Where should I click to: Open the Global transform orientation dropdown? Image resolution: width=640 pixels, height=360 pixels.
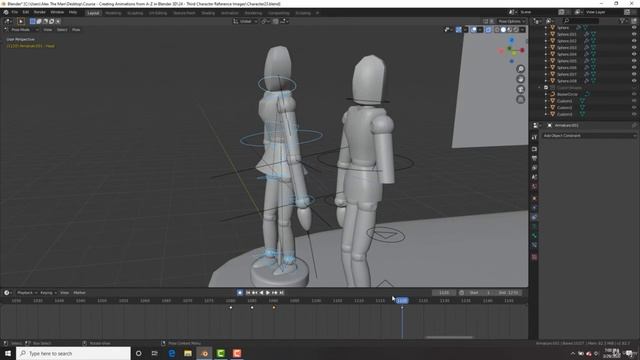(x=245, y=21)
